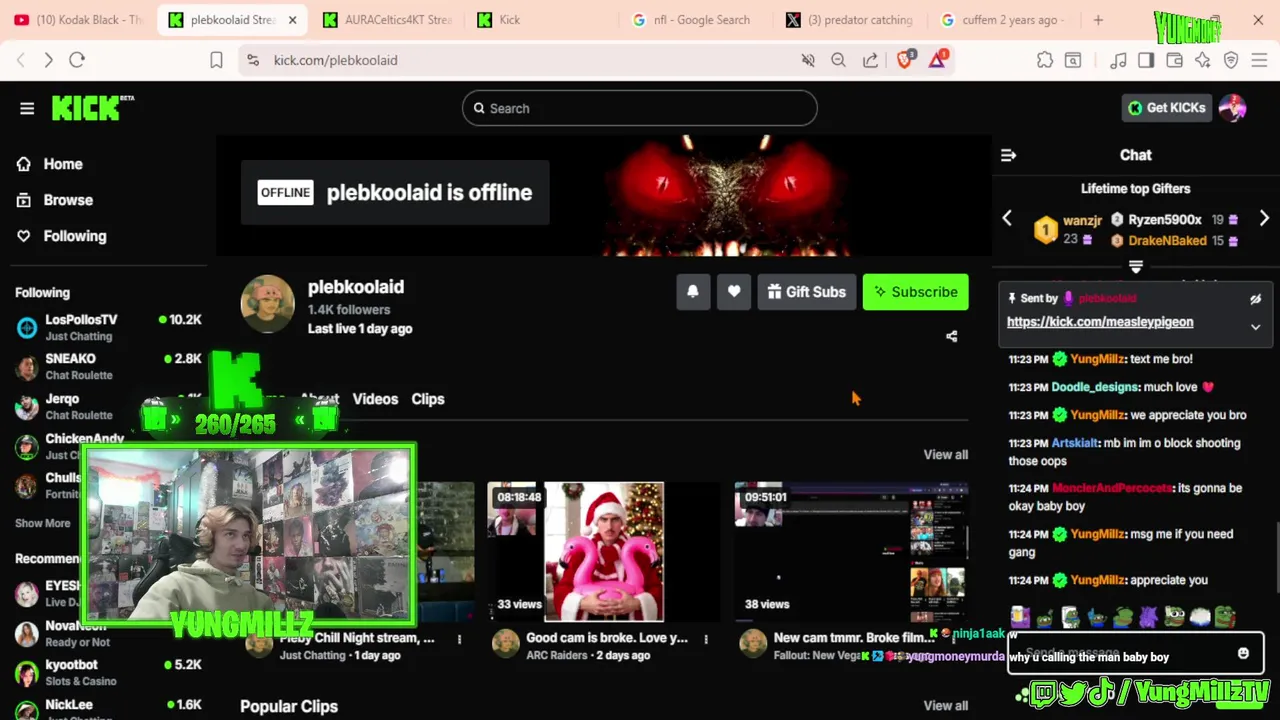The image size is (1280, 720).
Task: Click the browser address bar URL
Action: 336,60
